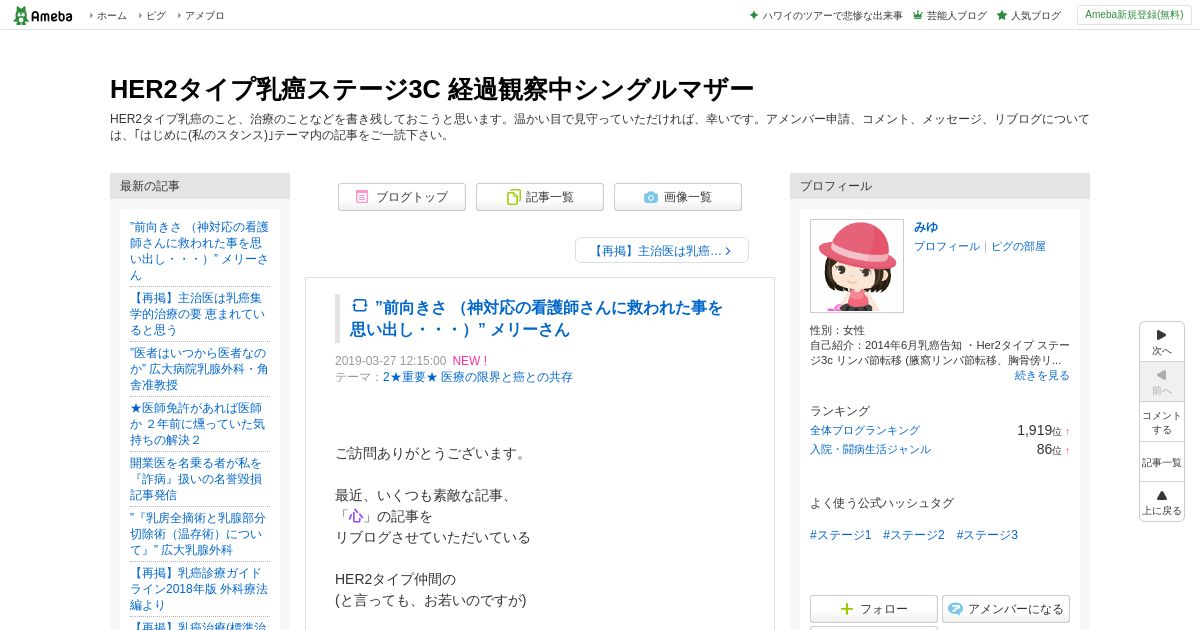Click the Ameba logo
Viewport: 1200px width, 630px height.
pos(42,15)
